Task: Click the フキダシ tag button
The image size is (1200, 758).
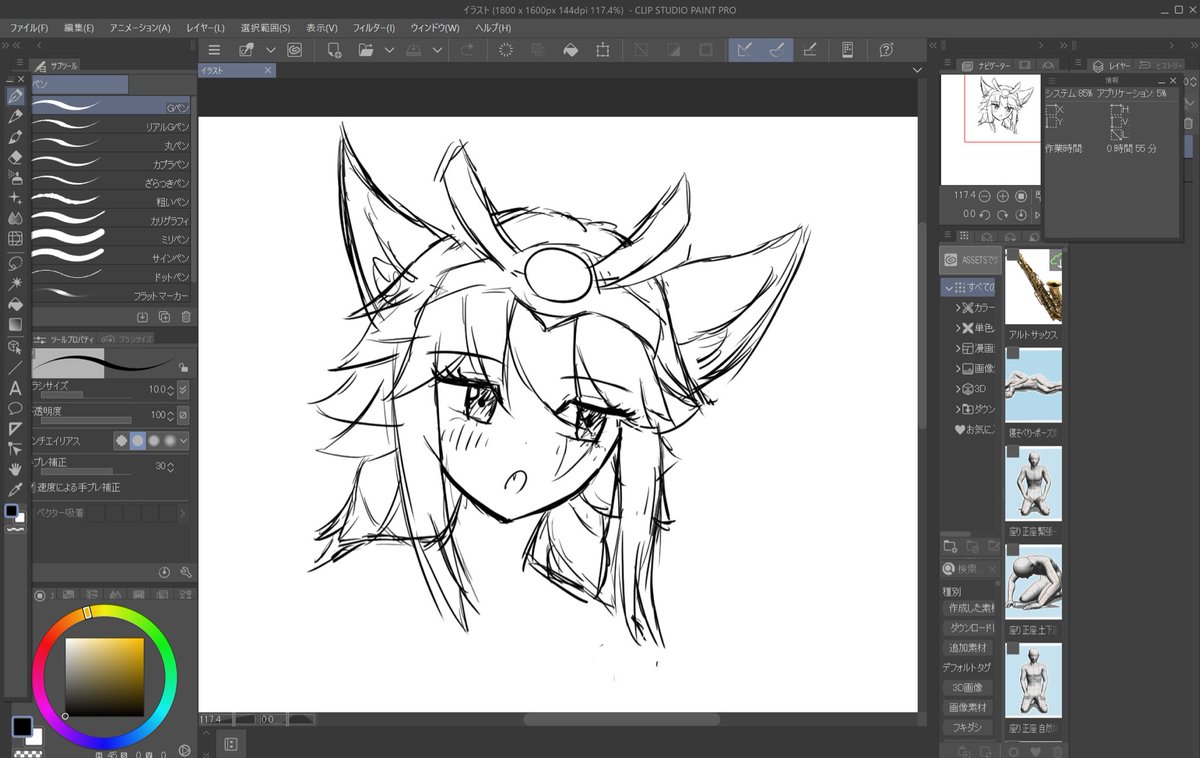Action: pyautogui.click(x=966, y=727)
